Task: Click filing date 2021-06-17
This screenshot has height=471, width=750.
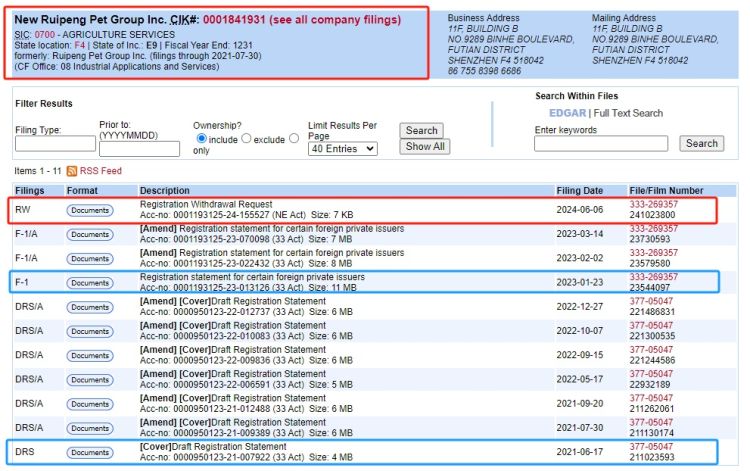Action: click(x=580, y=452)
